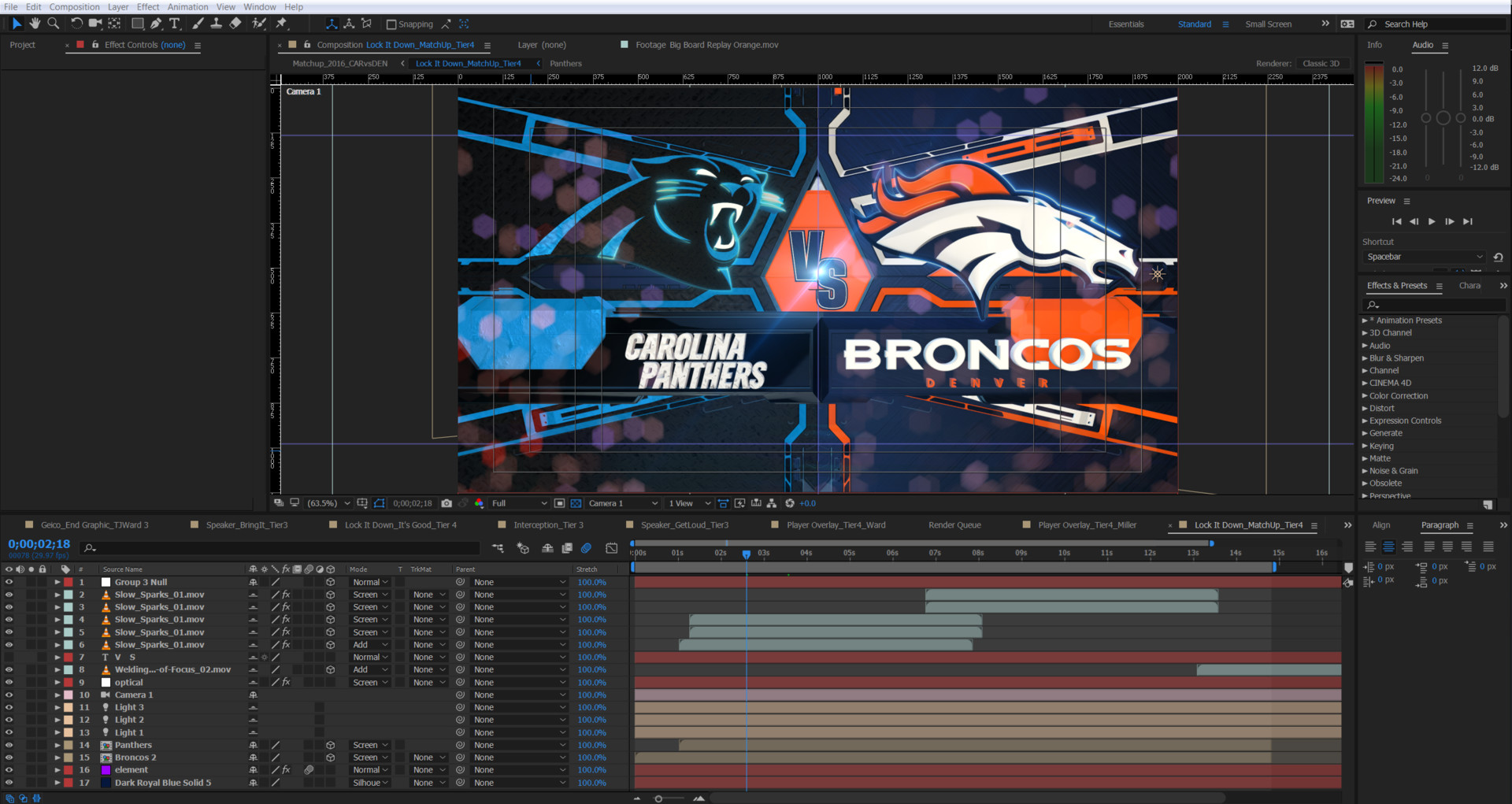Open the Spacebar shortcut dropdown
The width and height of the screenshot is (1512, 804).
[1424, 257]
